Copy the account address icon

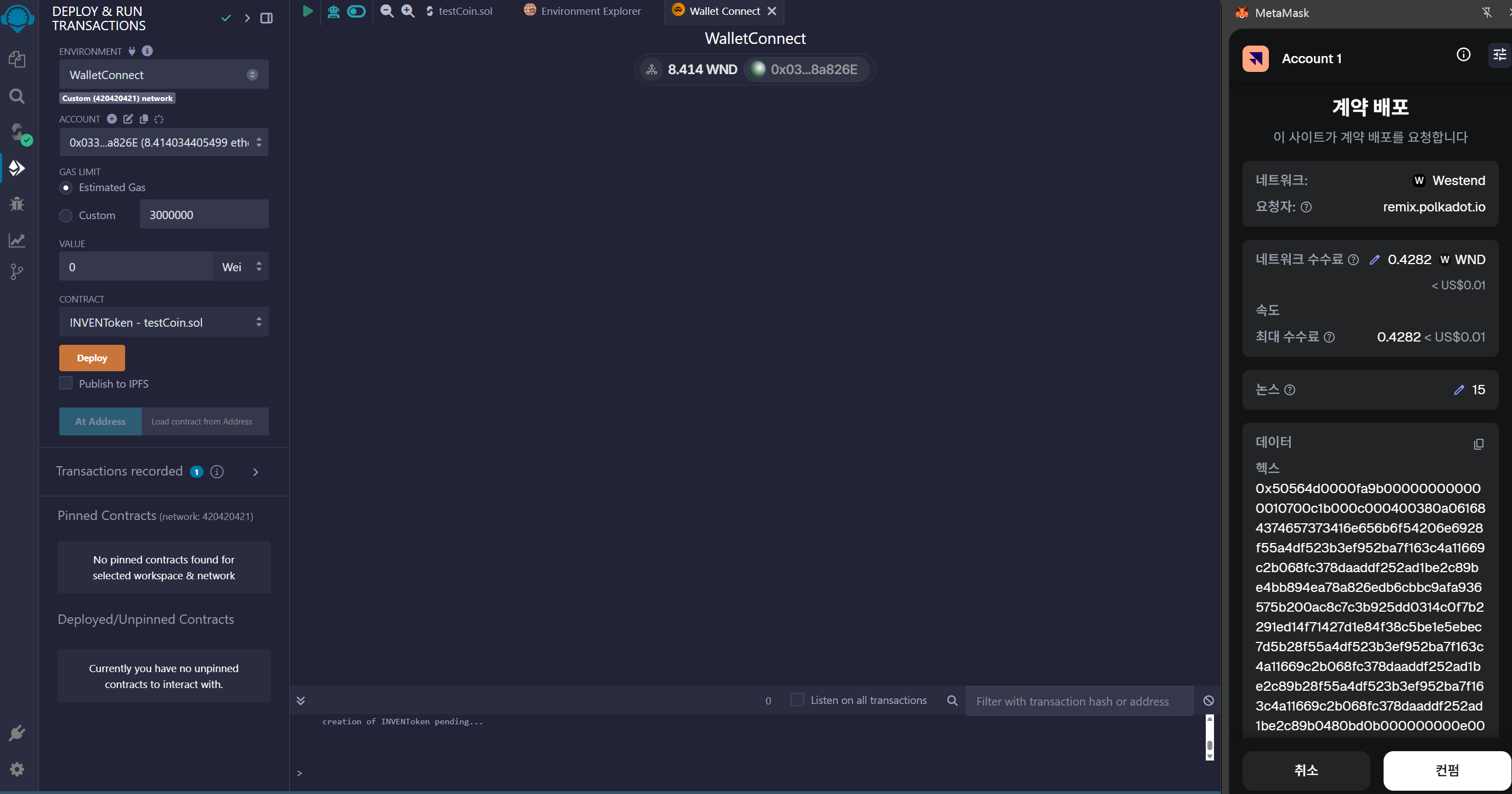point(144,119)
